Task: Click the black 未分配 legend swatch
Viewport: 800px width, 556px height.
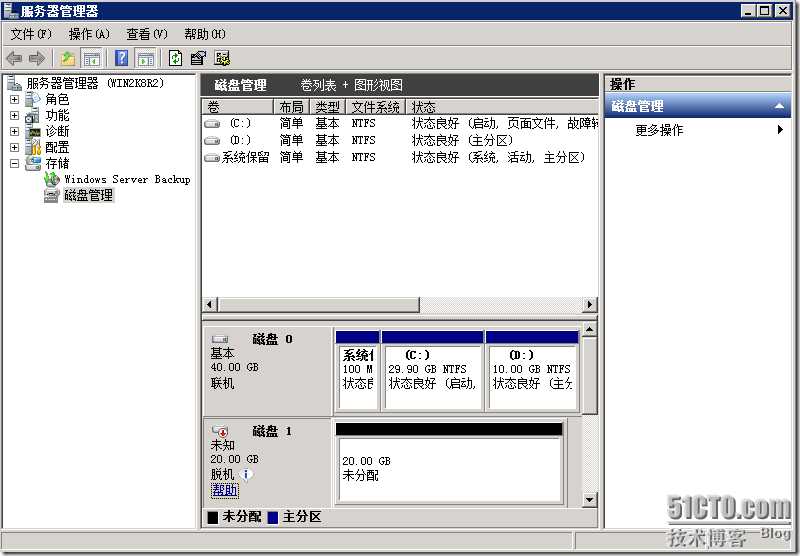Action: (213, 517)
